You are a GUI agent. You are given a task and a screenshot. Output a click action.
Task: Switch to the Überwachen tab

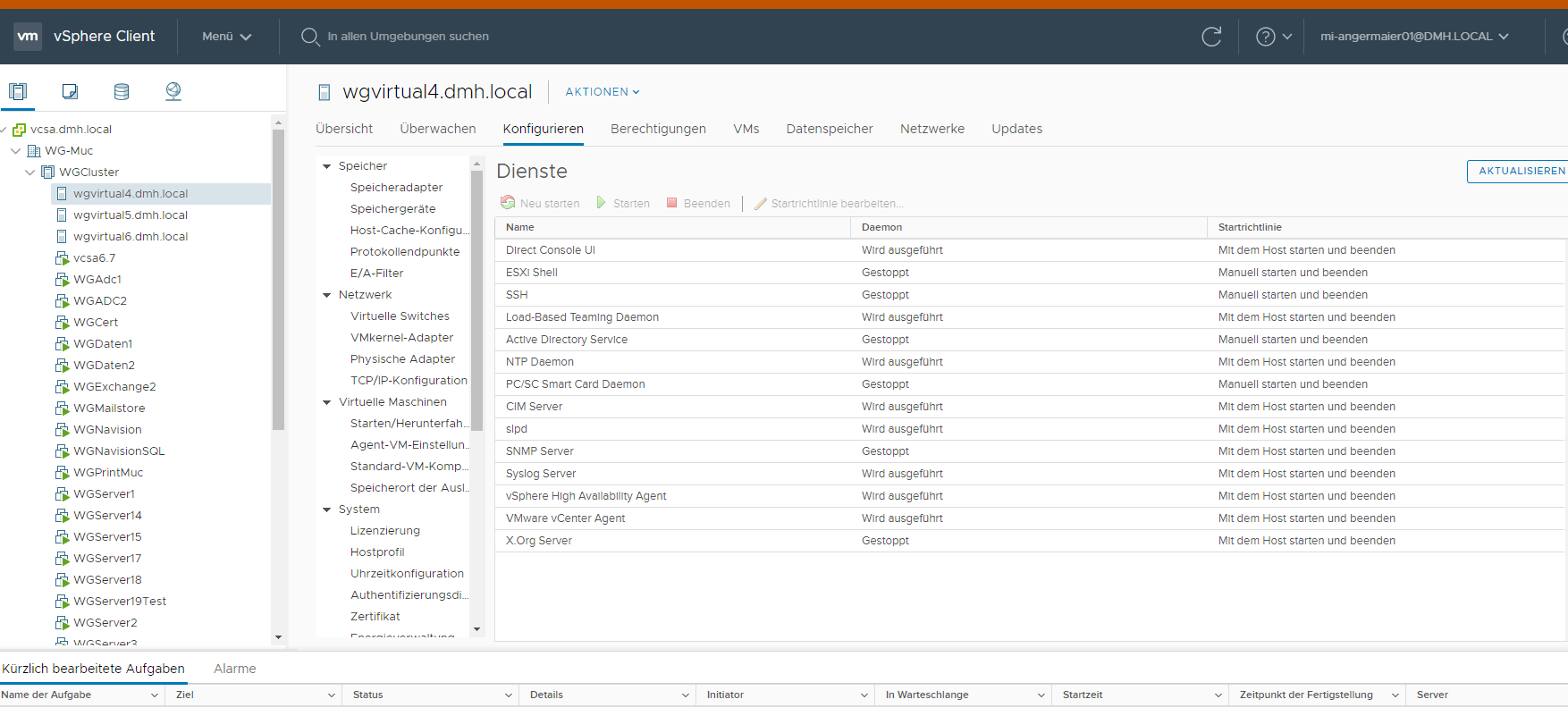[x=437, y=129]
